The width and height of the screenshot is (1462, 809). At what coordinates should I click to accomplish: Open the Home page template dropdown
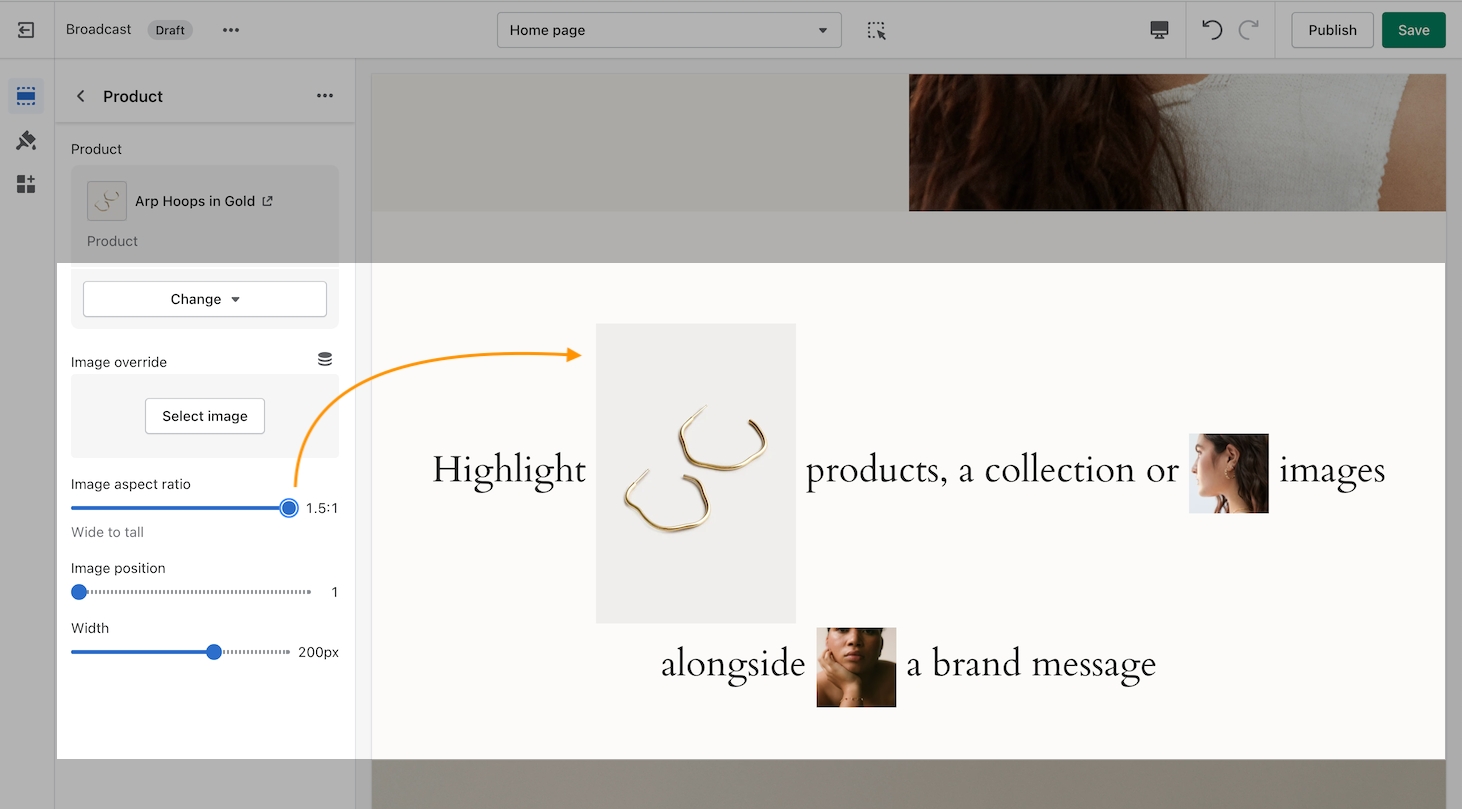[x=669, y=30]
